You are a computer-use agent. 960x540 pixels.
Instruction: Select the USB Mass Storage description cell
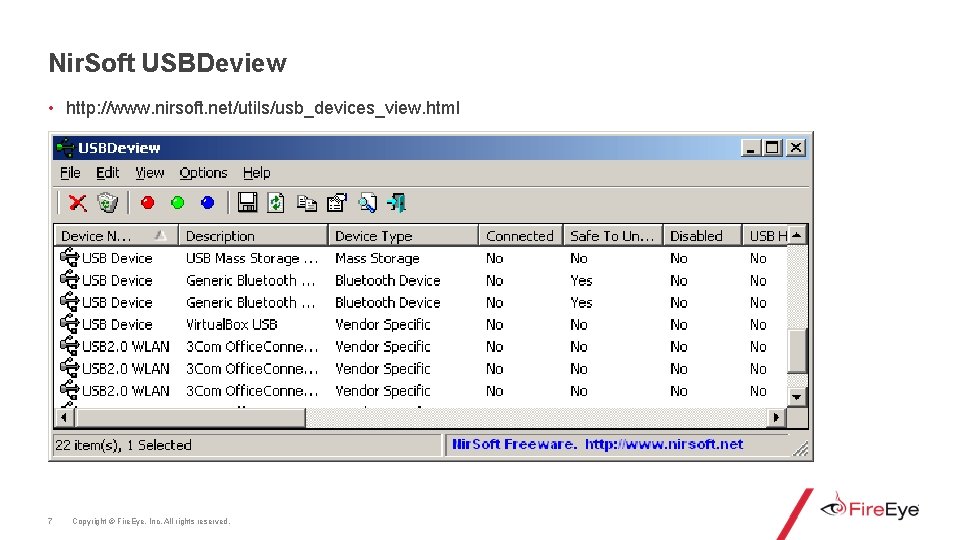coord(252,258)
